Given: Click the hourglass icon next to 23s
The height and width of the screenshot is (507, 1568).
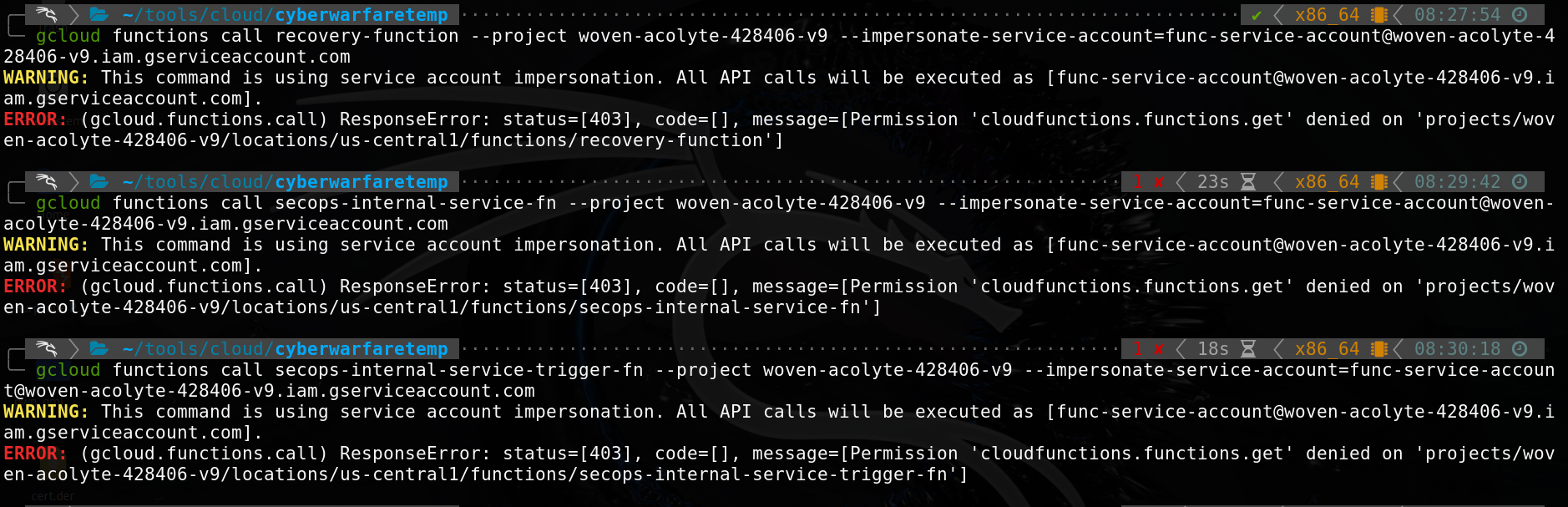Looking at the screenshot, I should [x=1248, y=182].
